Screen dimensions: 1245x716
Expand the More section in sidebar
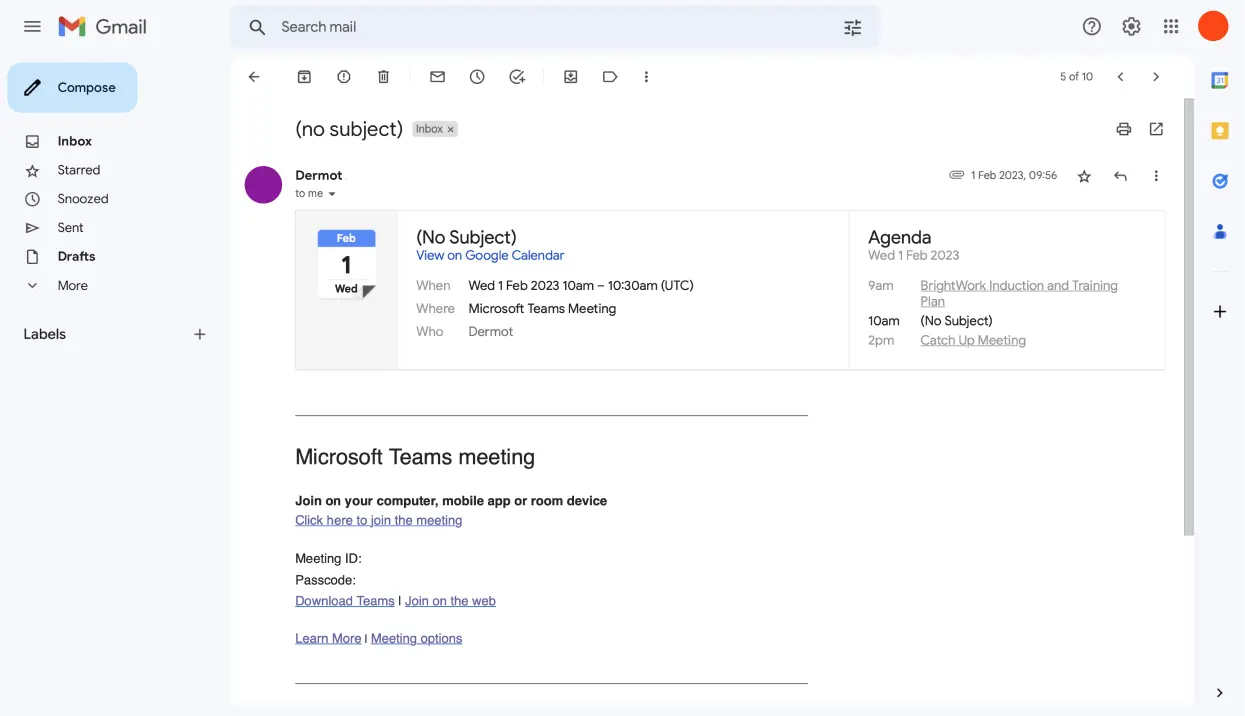[x=72, y=285]
